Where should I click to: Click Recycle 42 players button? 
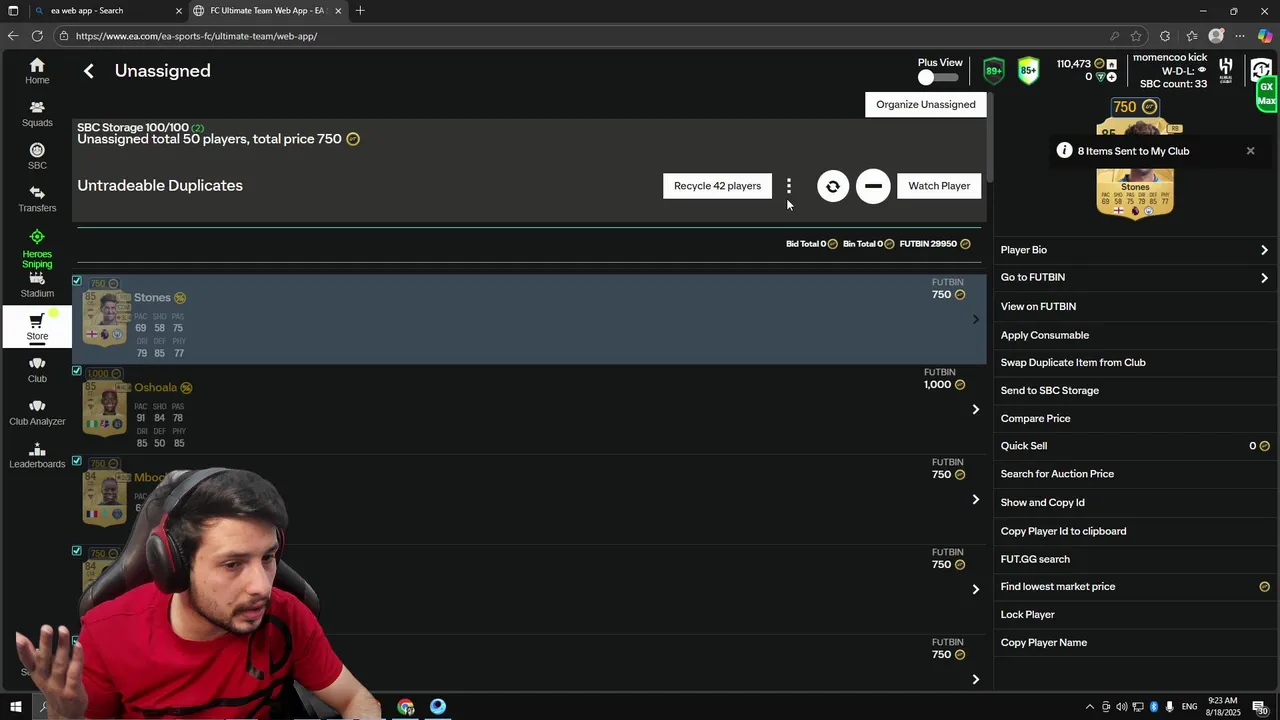(x=717, y=186)
